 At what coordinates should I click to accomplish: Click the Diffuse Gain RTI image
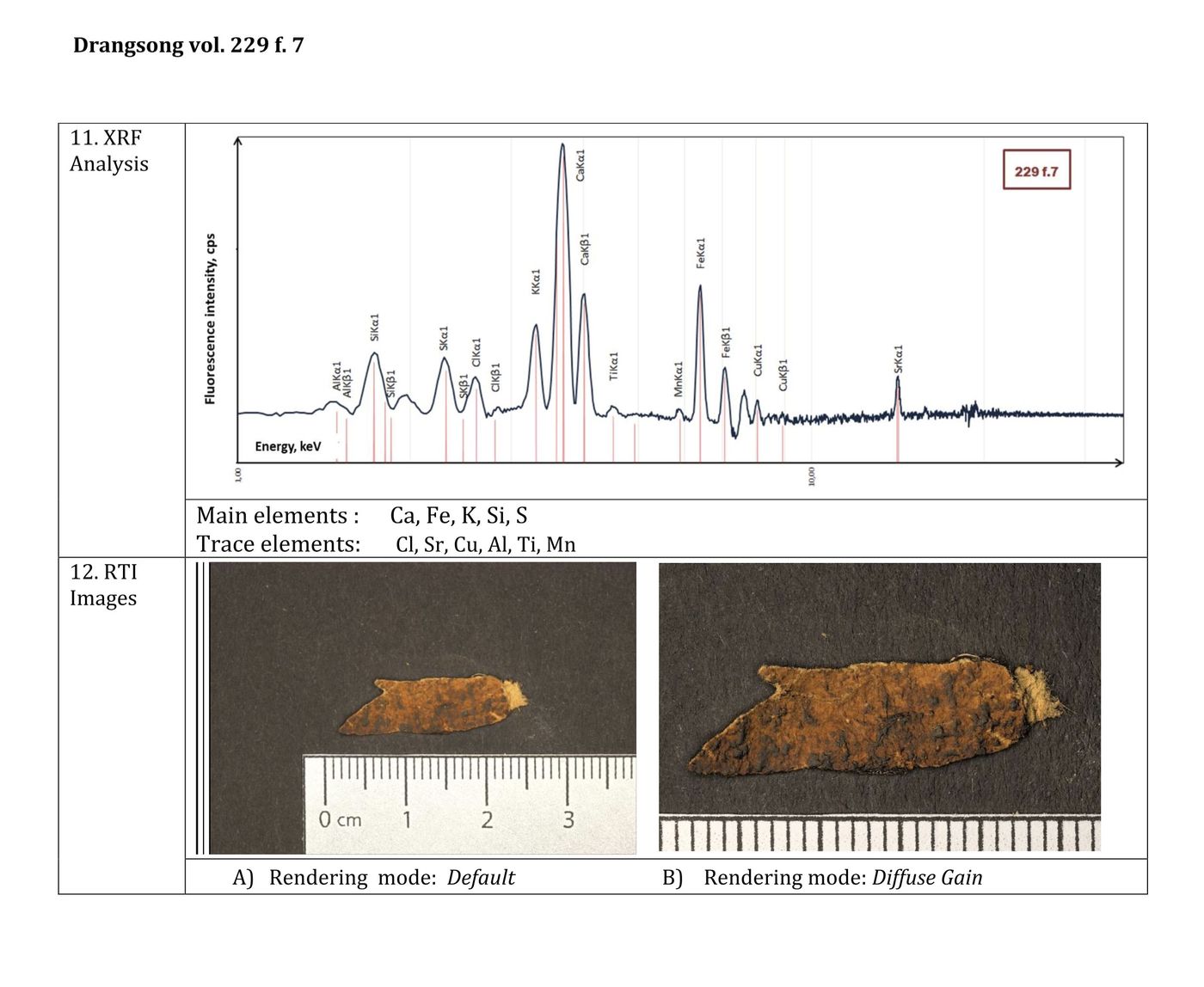point(880,708)
